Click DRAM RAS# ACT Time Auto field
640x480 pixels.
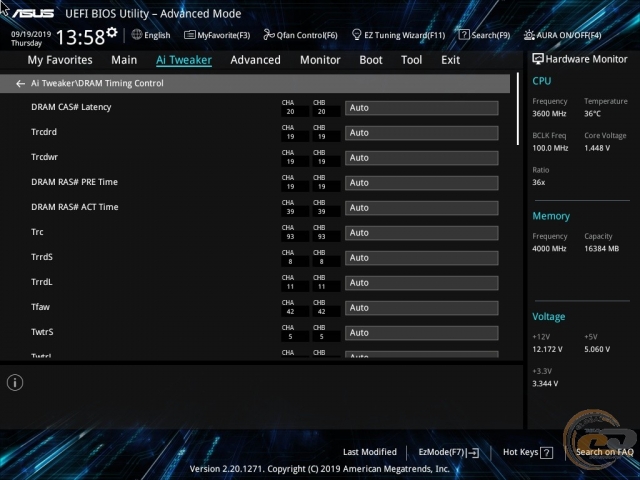(x=422, y=208)
